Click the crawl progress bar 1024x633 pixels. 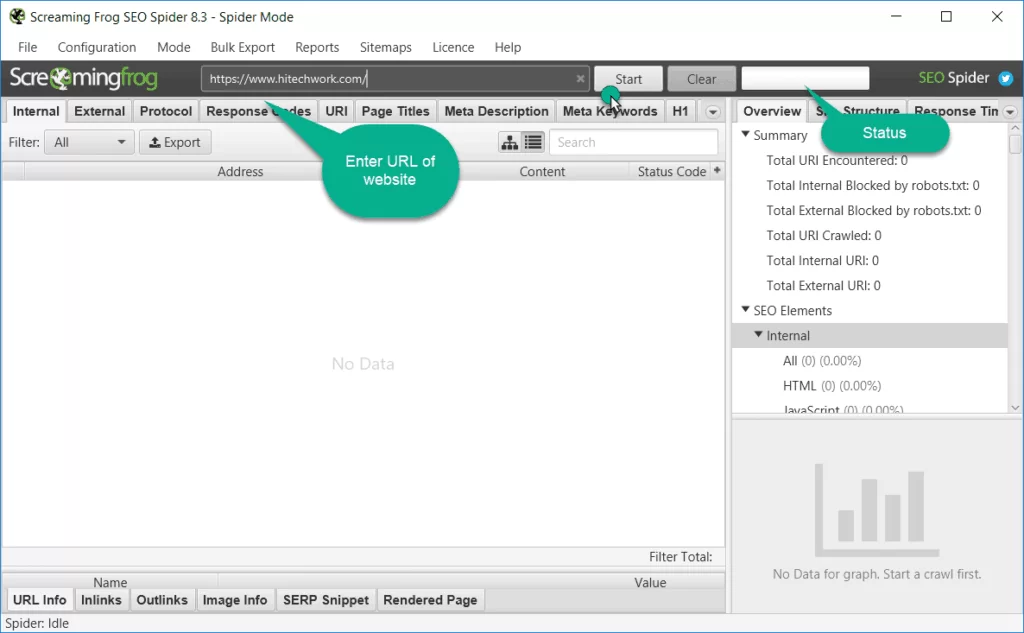click(805, 78)
